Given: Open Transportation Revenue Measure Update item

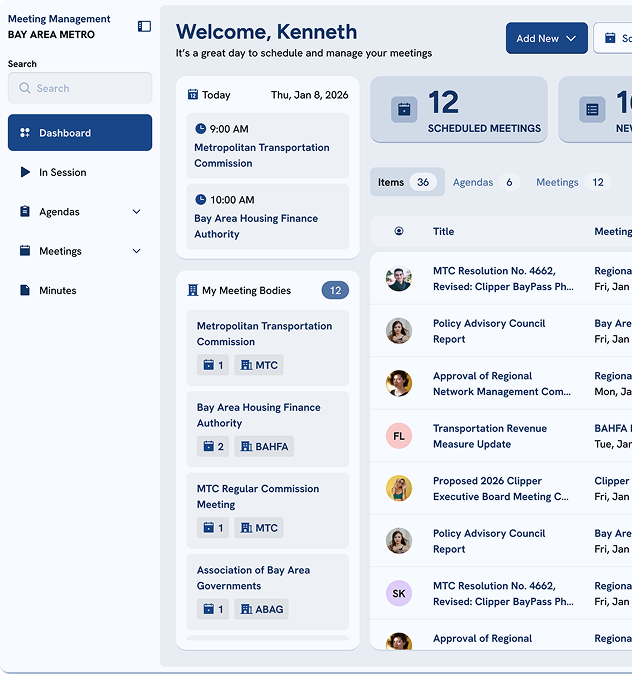Looking at the screenshot, I should 490,436.
